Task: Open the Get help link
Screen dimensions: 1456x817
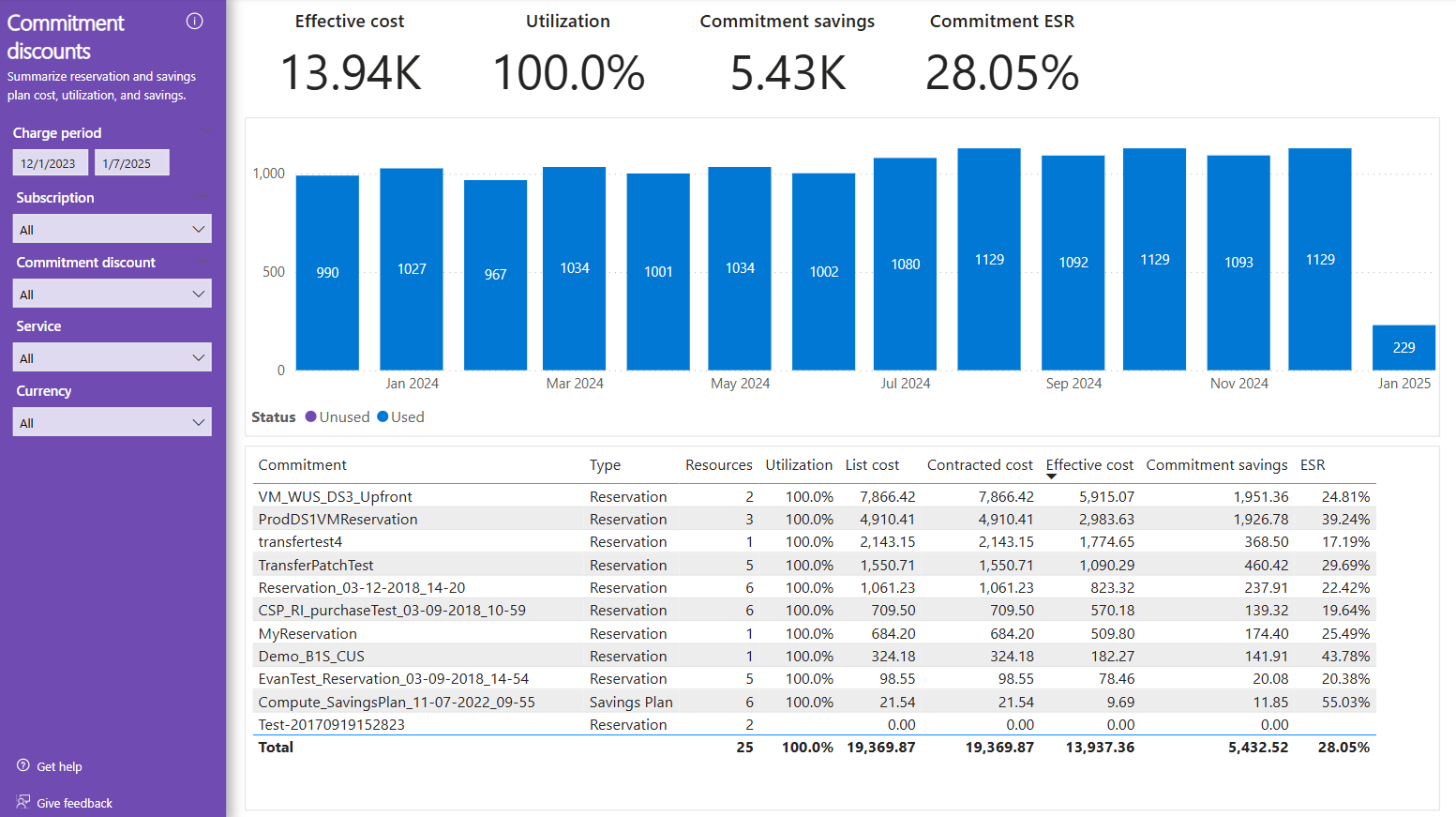Action: [x=59, y=766]
